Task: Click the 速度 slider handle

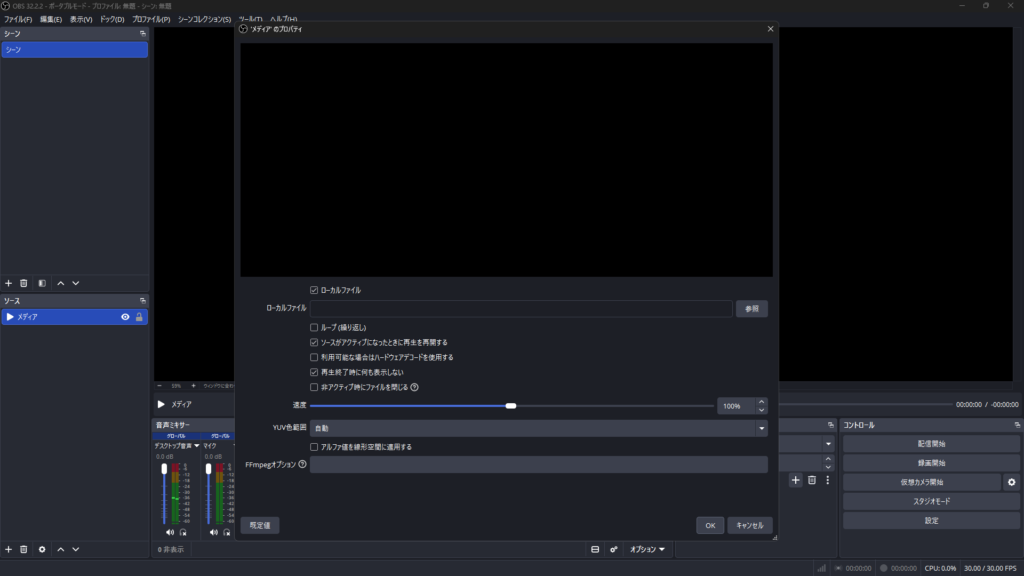Action: click(511, 406)
